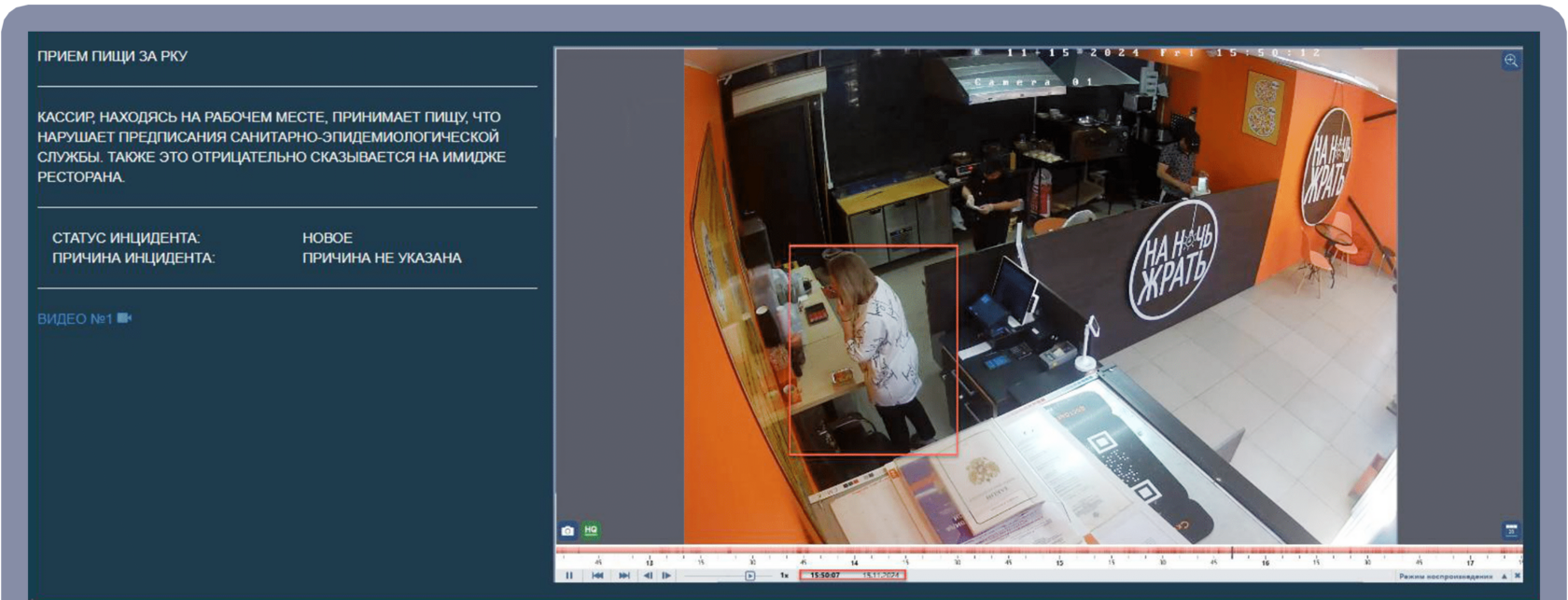This screenshot has height=600, width=1568.
Task: Click the 15.11.2024 date field
Action: pos(881,576)
